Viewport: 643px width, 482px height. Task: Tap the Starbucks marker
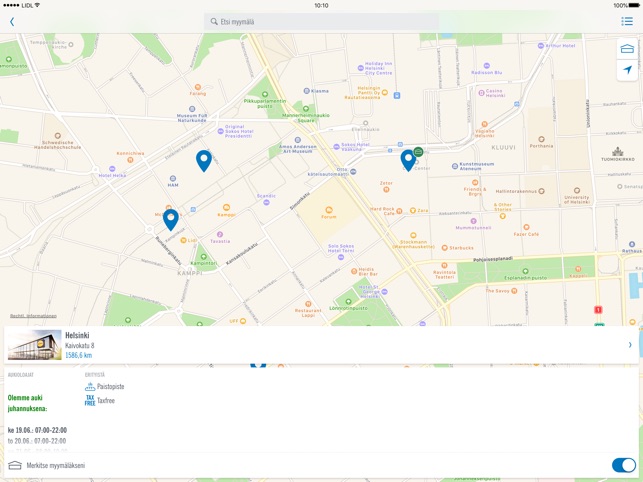444,248
